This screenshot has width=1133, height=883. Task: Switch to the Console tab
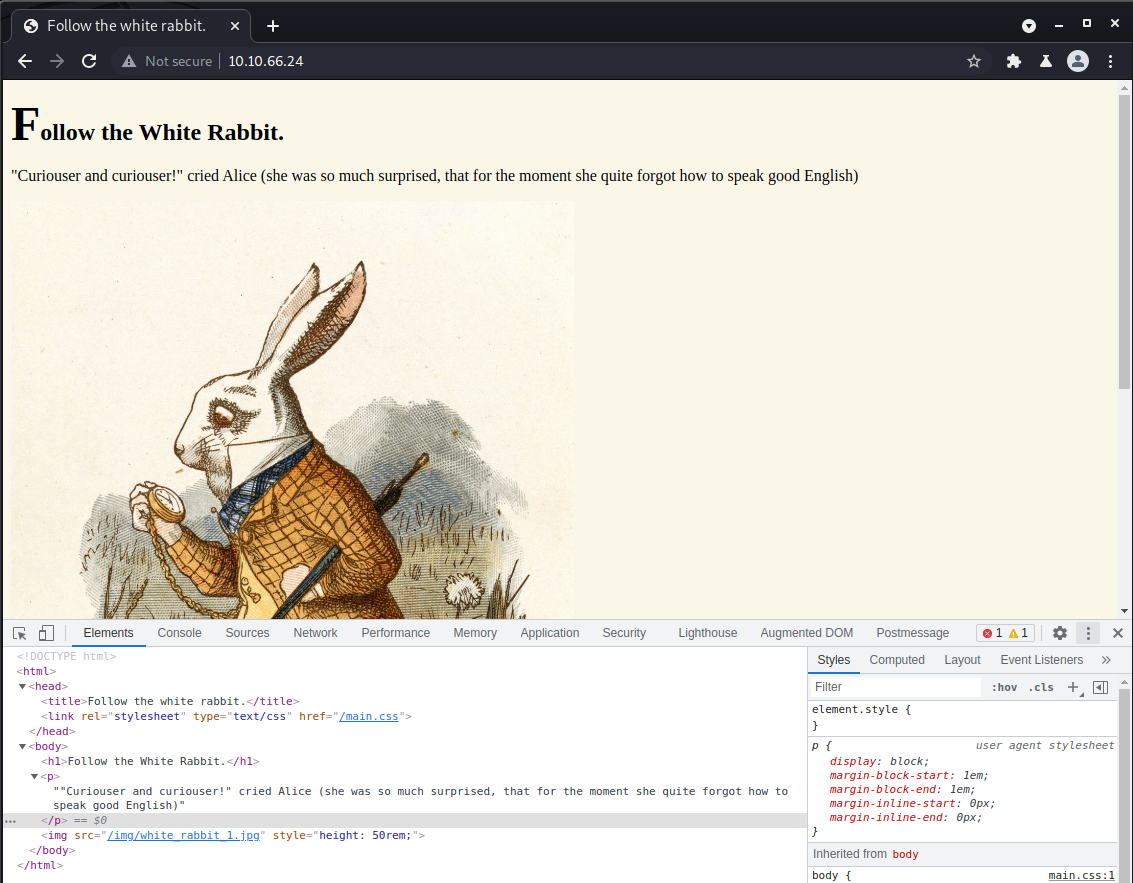179,633
